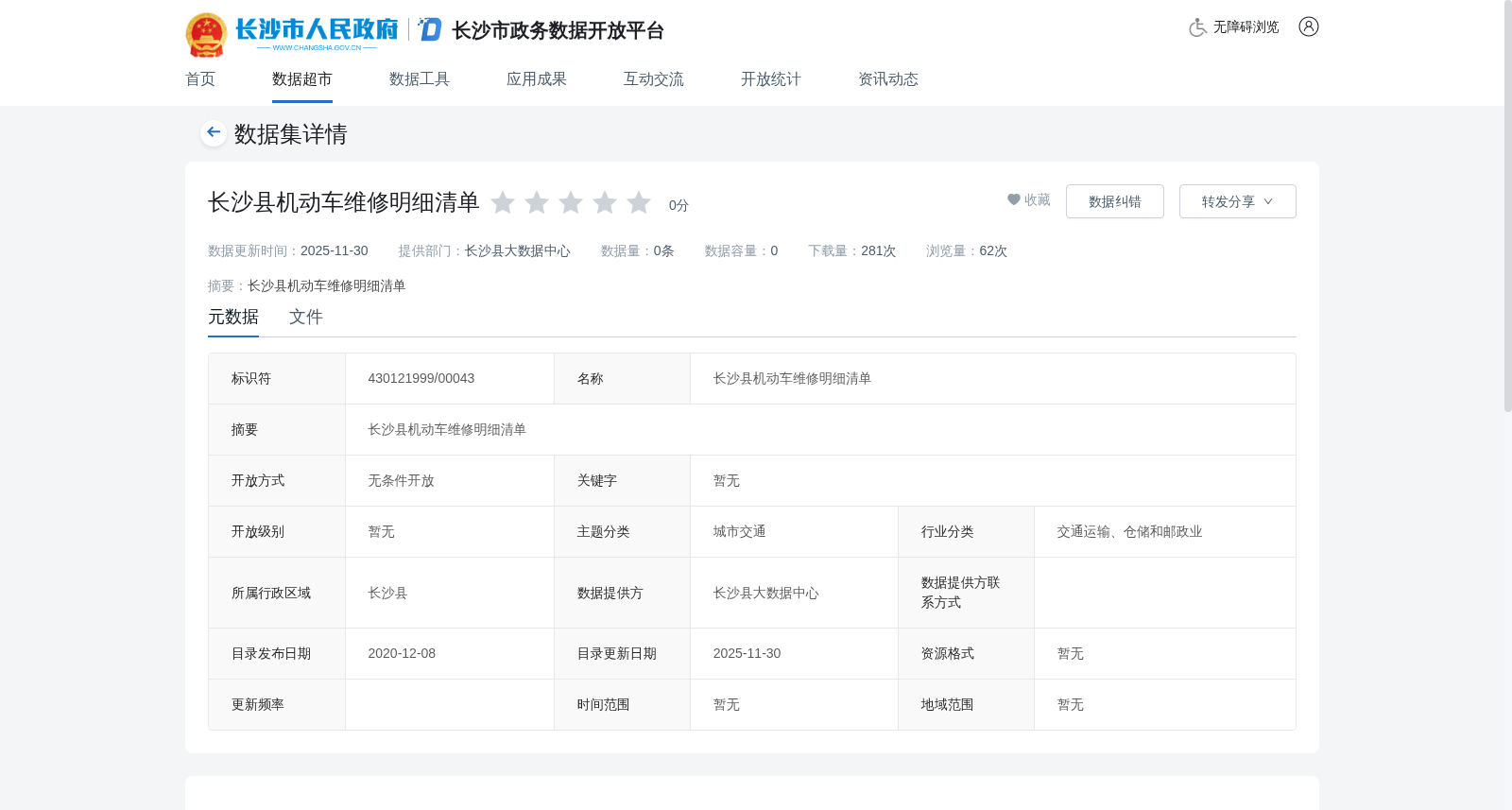Open the 首页 navigation item
The height and width of the screenshot is (810, 1512).
[200, 79]
